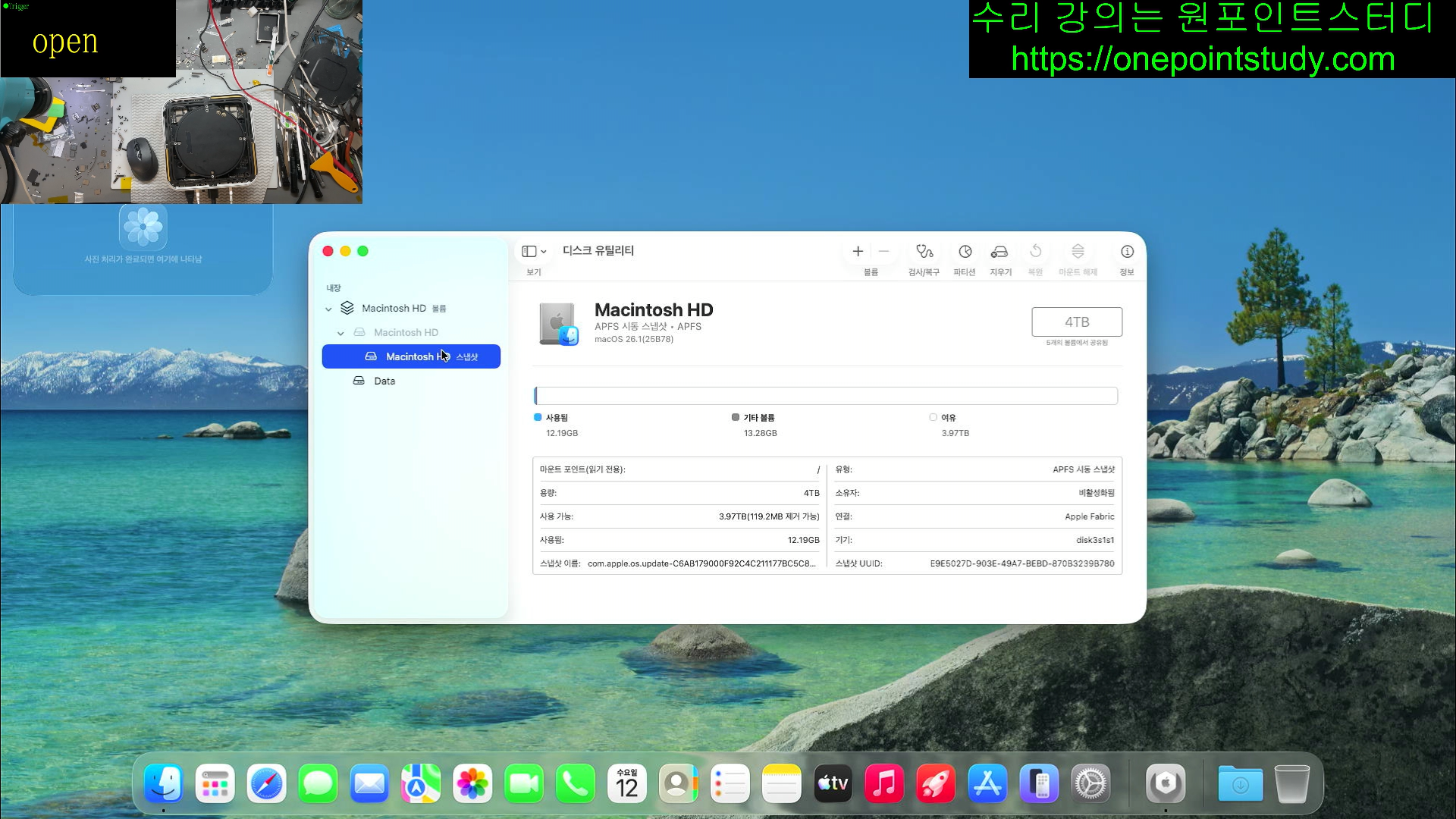Viewport: 1456px width, 819px height.
Task: Click the 4TB capacity box
Action: click(1076, 322)
